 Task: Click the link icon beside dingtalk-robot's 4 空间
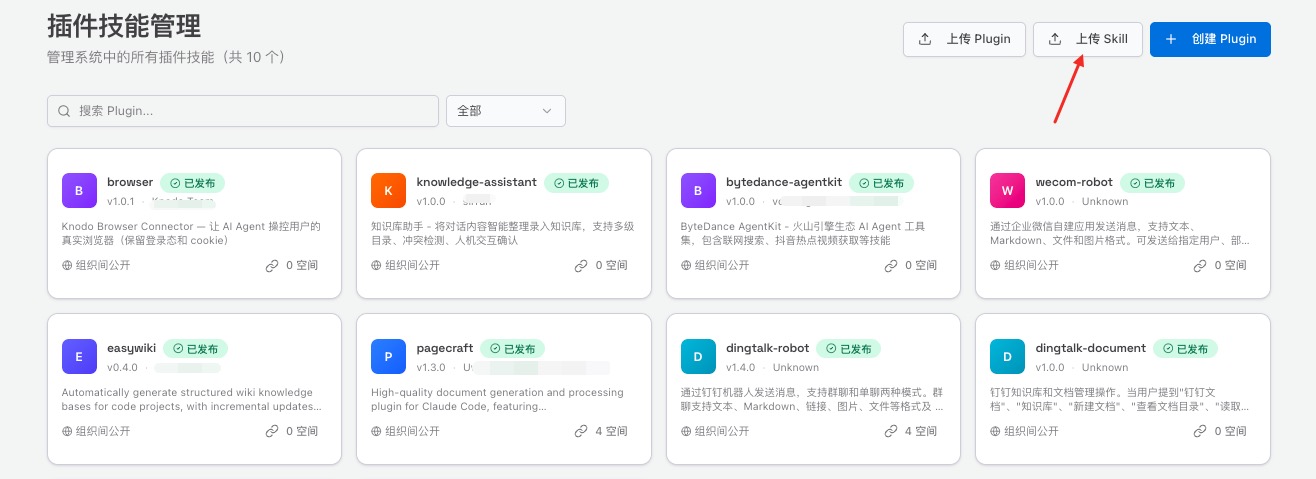point(891,431)
